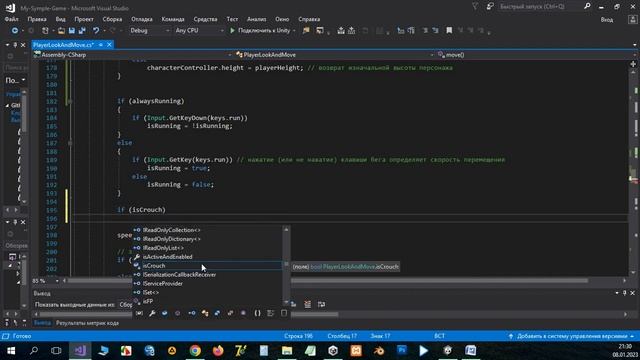This screenshot has height=360, width=640.
Task: Open dropdown arrow next to Подключить к Unity
Action: point(294,31)
